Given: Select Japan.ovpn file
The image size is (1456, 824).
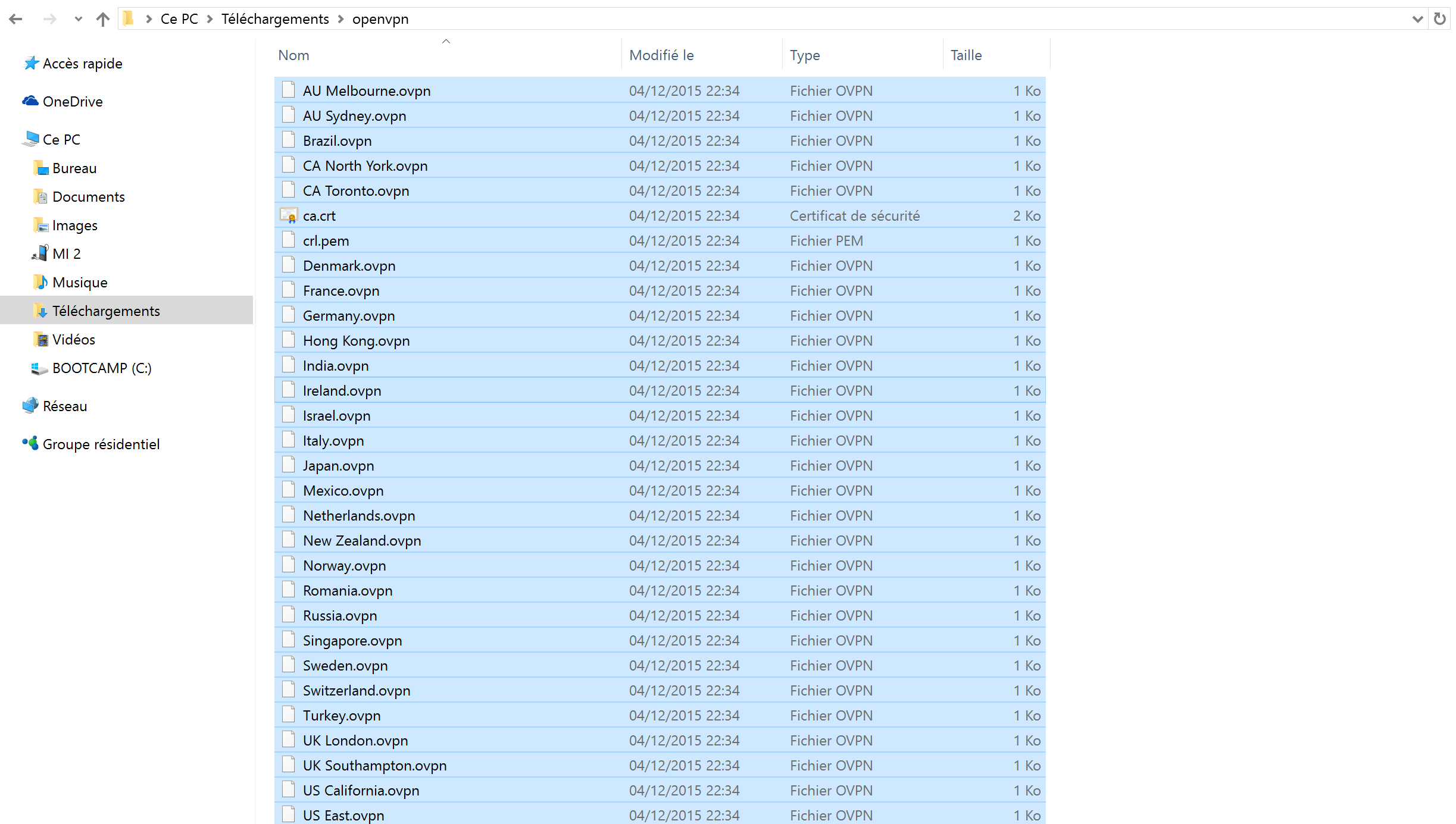Looking at the screenshot, I should click(x=660, y=465).
